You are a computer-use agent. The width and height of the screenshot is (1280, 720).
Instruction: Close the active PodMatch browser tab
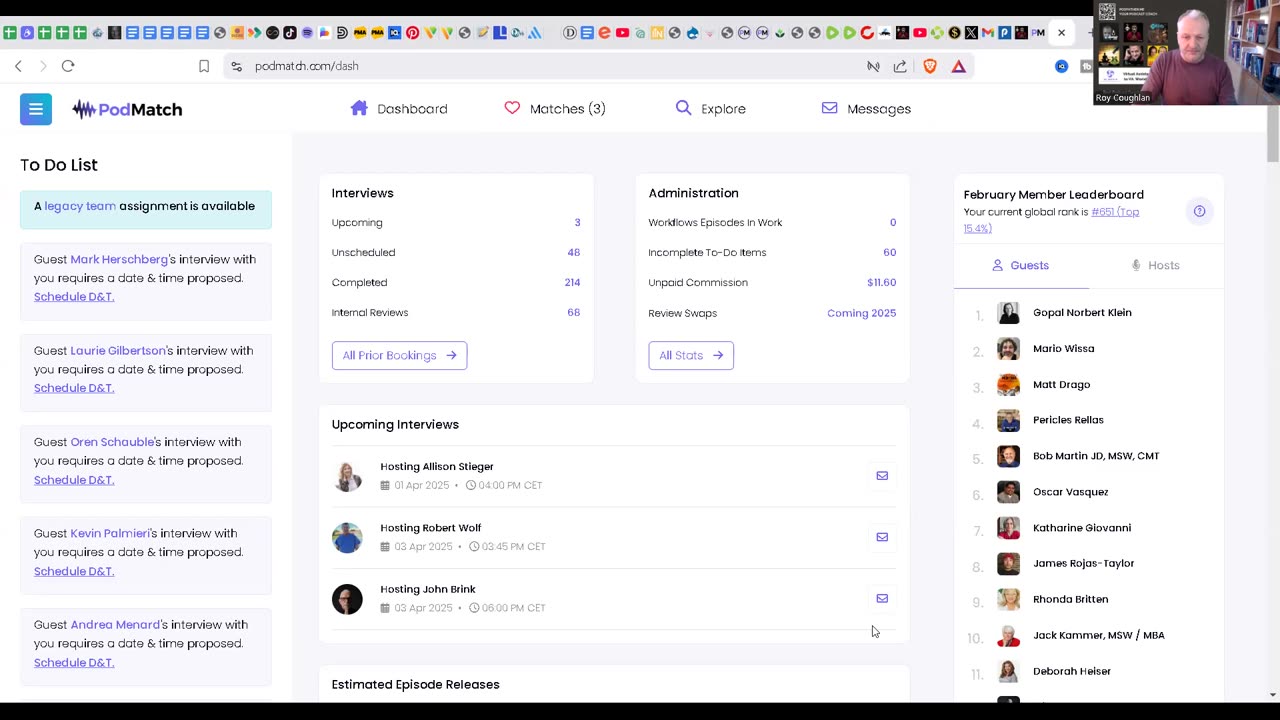click(1061, 33)
